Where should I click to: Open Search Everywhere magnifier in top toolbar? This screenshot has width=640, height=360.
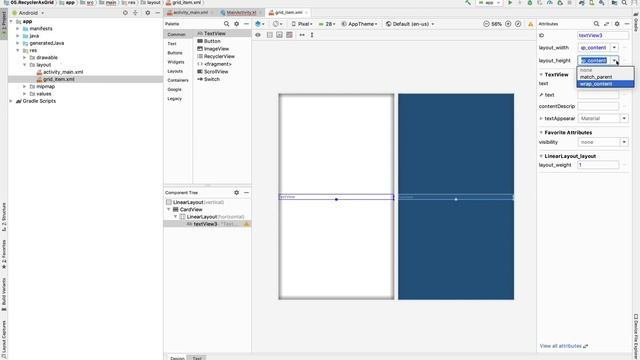pos(624,2)
